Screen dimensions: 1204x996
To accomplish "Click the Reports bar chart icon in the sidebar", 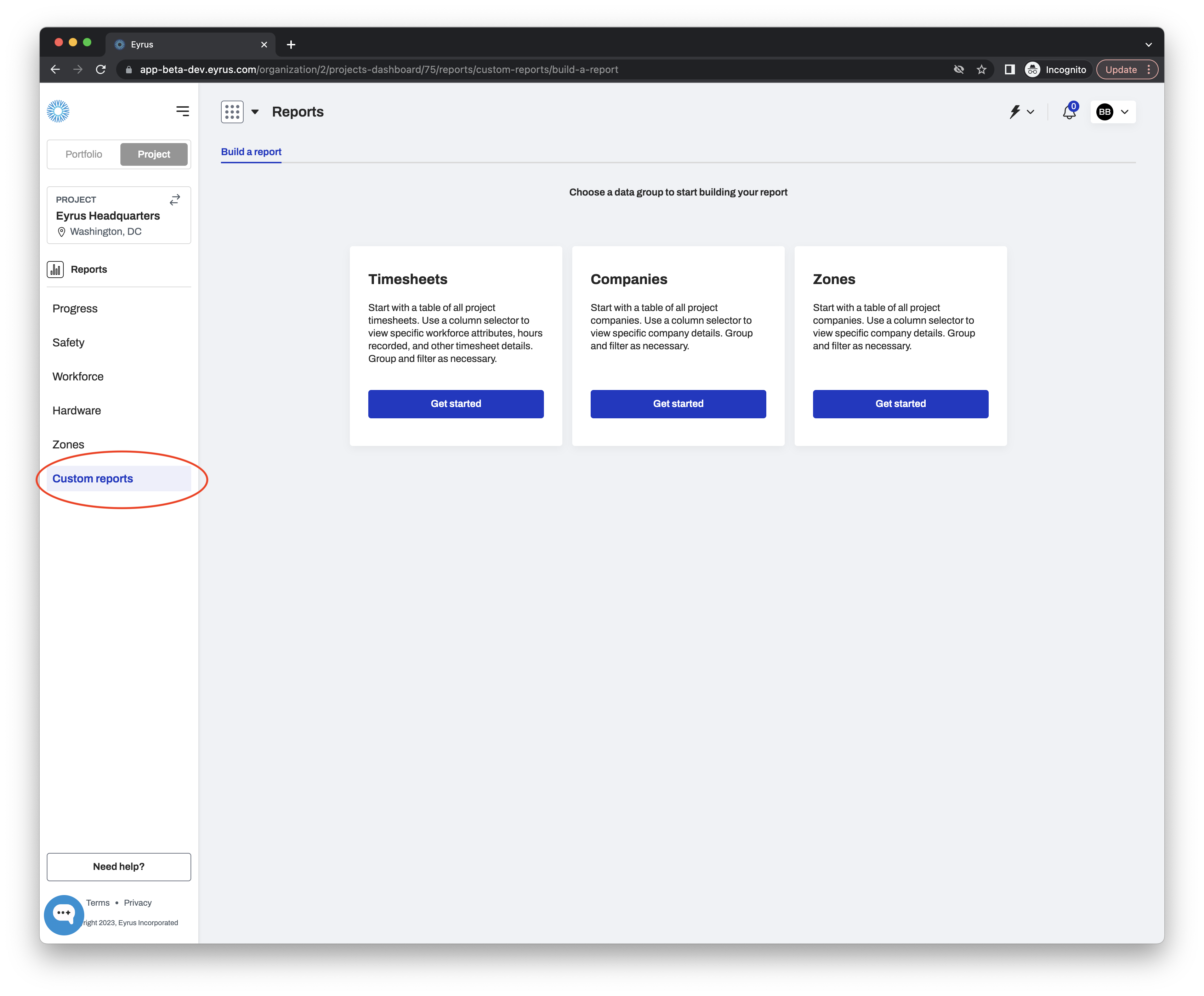I will click(x=55, y=270).
